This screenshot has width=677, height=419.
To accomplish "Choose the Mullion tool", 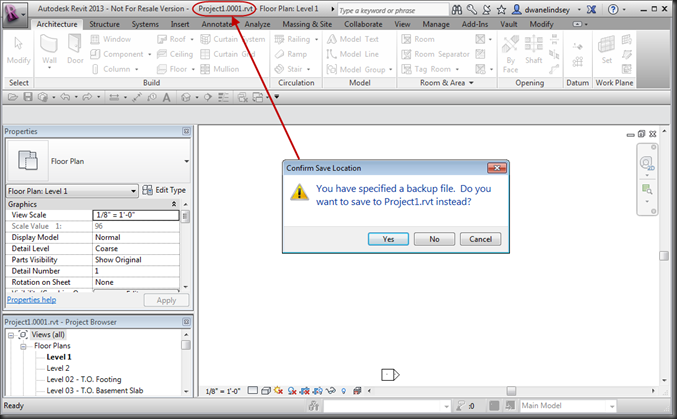I will 220,69.
